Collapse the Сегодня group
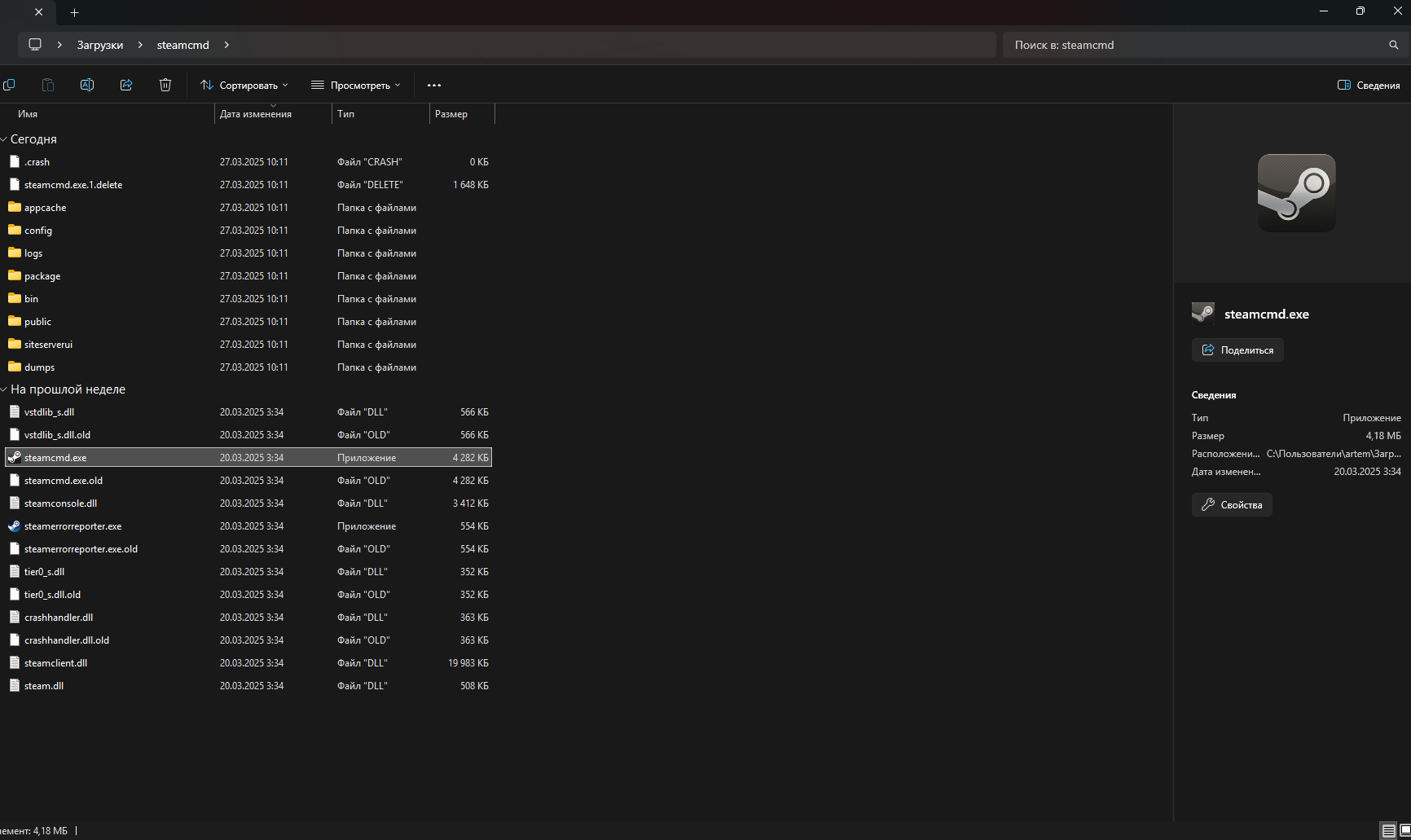This screenshot has height=840, width=1411. (4, 139)
